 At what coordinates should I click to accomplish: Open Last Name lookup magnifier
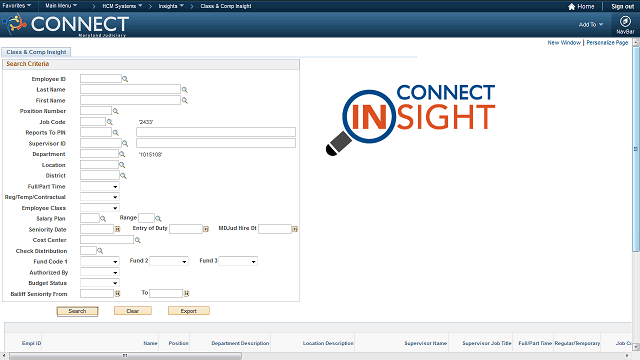click(x=184, y=90)
